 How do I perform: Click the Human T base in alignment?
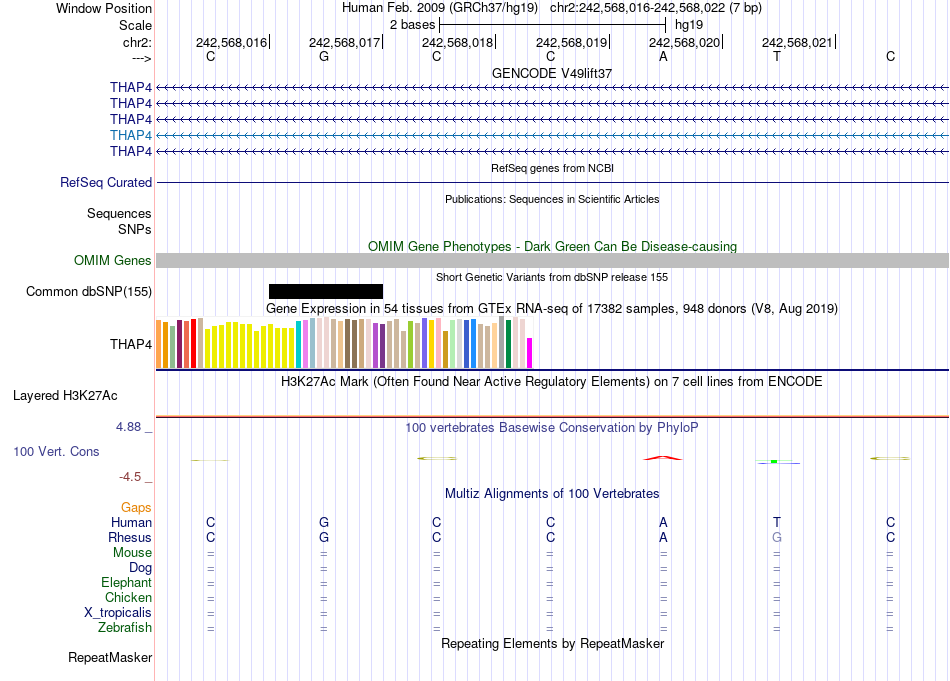coord(777,522)
